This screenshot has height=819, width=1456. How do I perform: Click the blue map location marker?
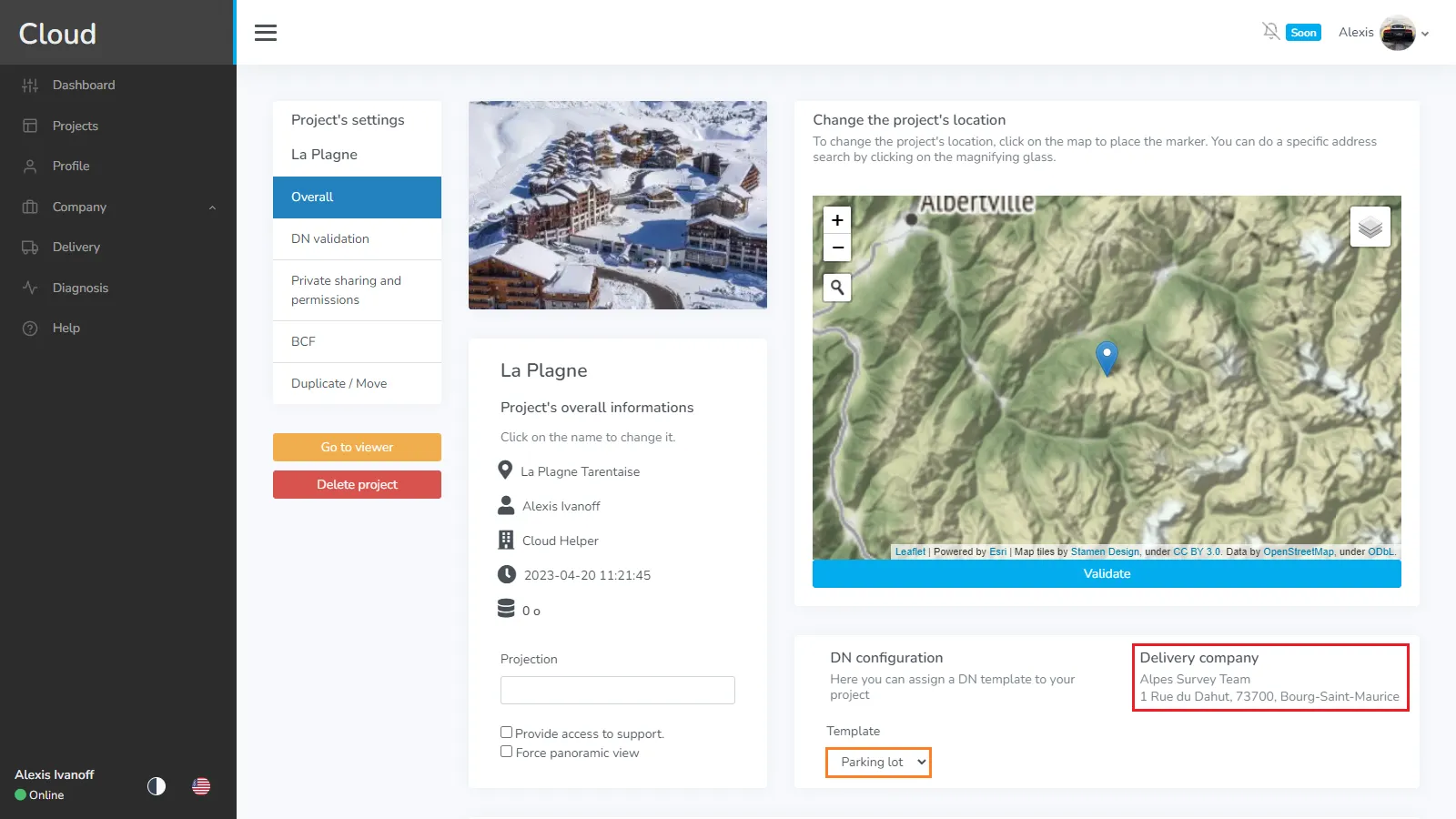(x=1107, y=357)
